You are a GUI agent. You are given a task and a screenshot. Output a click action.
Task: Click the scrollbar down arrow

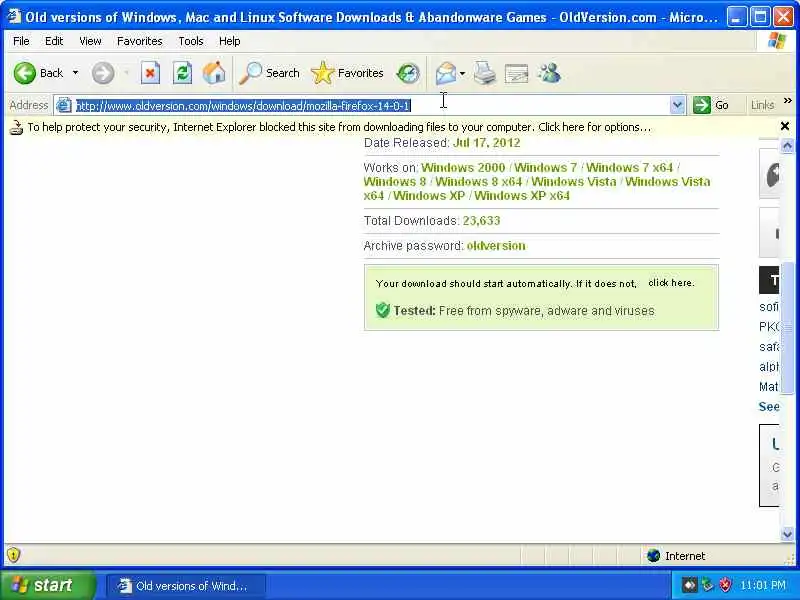(x=787, y=534)
